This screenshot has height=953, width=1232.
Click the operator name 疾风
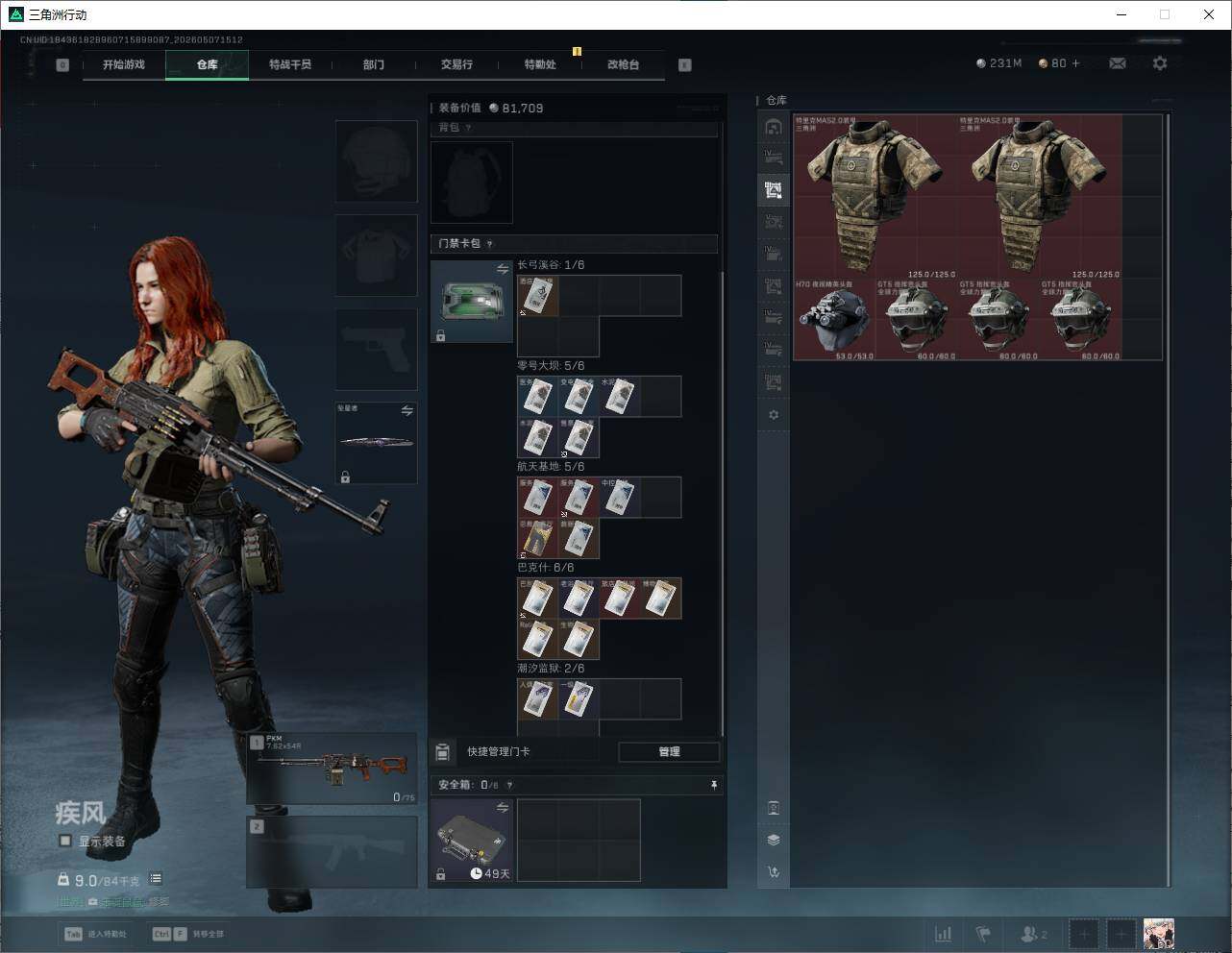tap(80, 814)
